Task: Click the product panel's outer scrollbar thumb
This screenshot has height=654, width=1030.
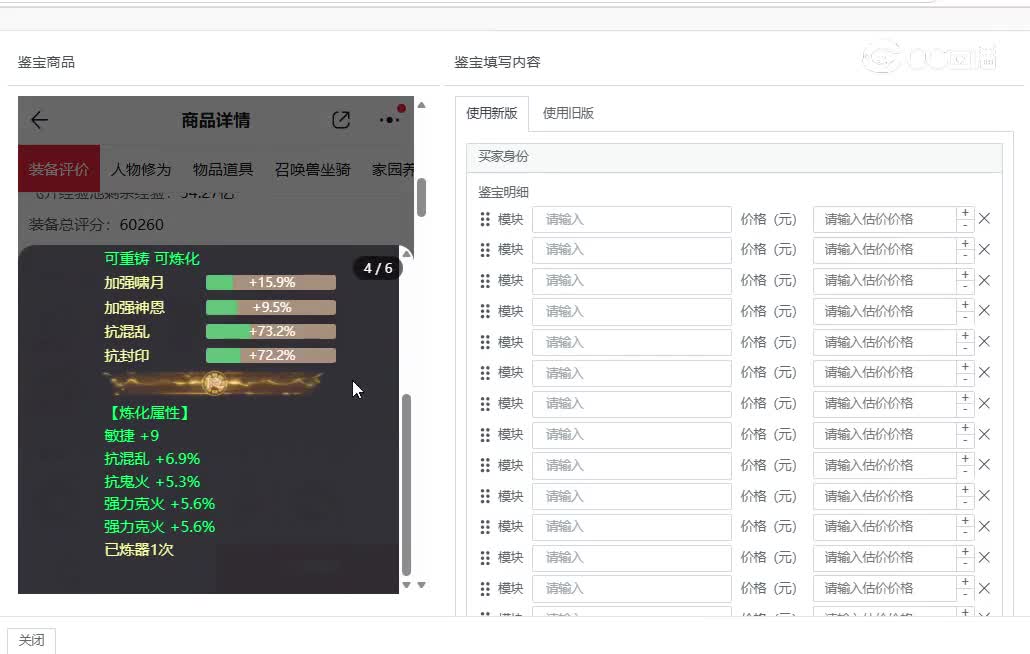Action: click(422, 197)
